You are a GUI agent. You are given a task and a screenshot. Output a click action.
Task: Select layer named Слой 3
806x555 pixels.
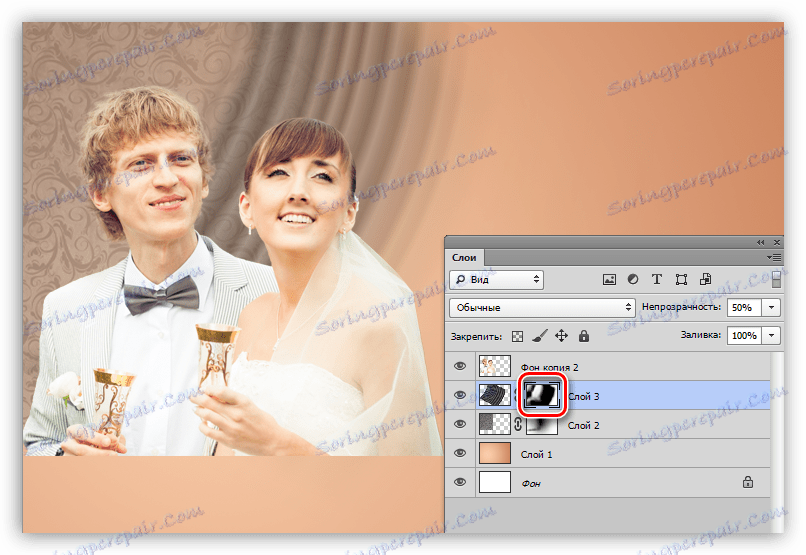click(x=584, y=396)
